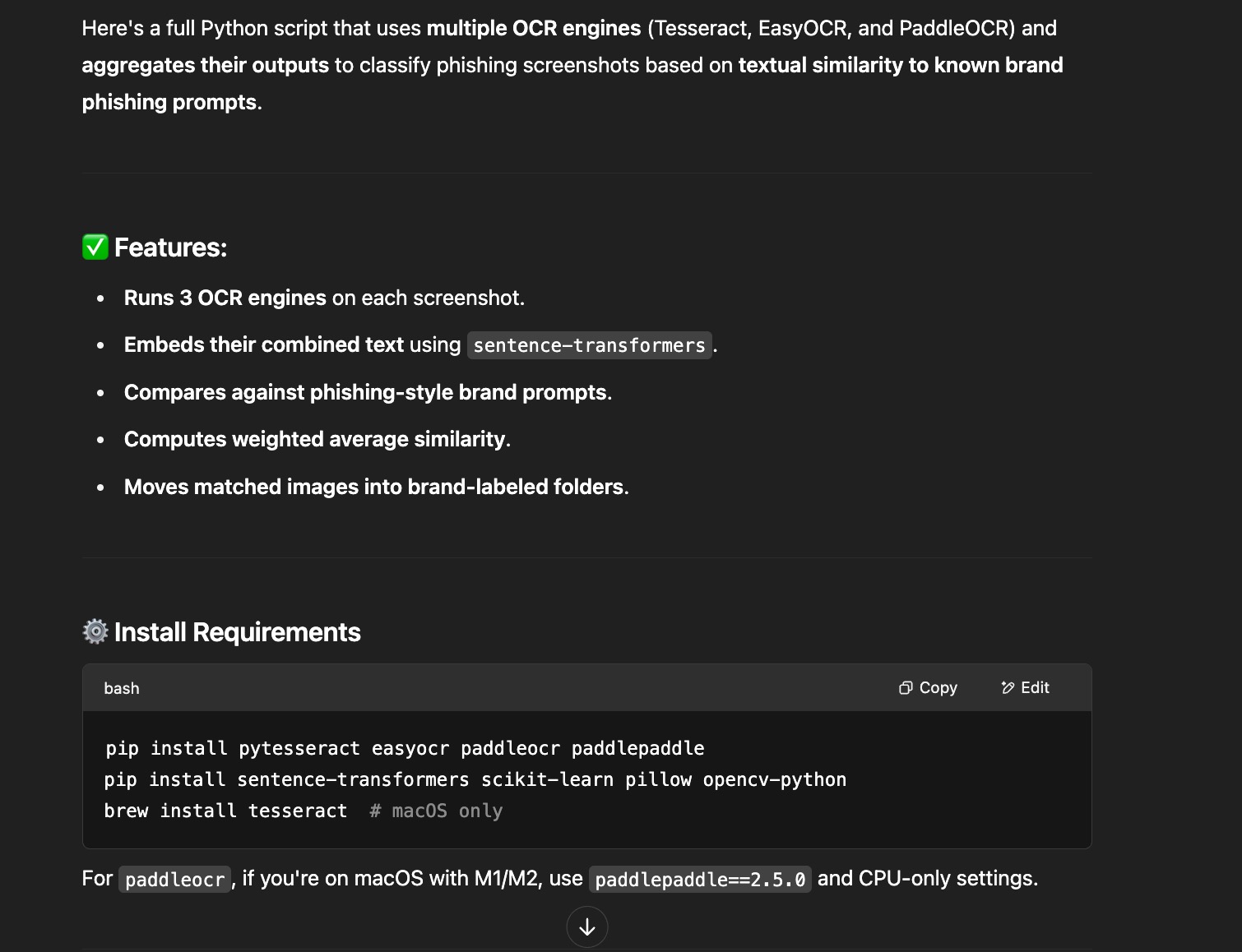Viewport: 1242px width, 952px height.
Task: Click 'phishing prompts' bold text in the intro
Action: click(x=169, y=102)
